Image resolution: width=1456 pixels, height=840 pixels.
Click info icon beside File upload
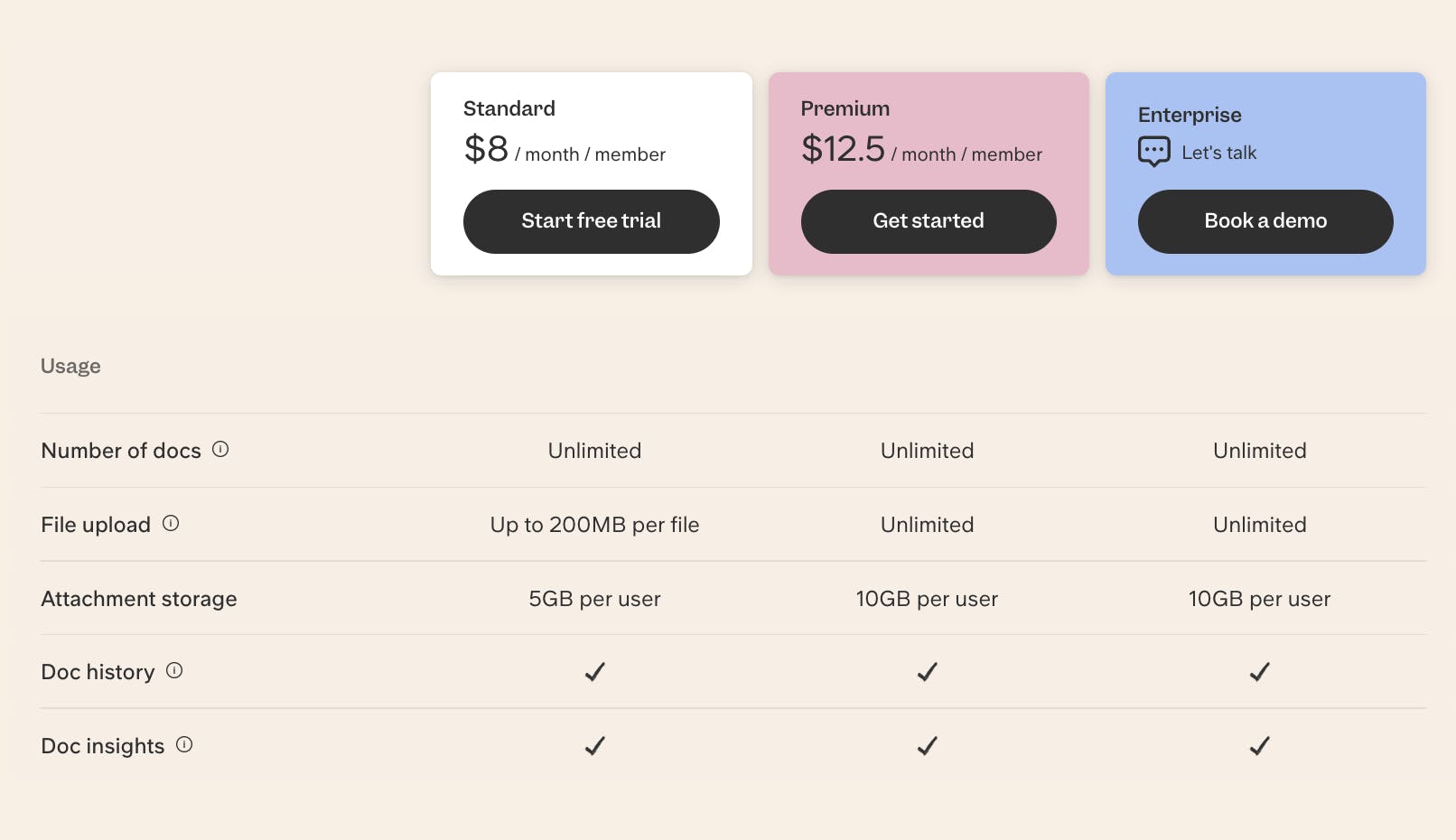171,523
